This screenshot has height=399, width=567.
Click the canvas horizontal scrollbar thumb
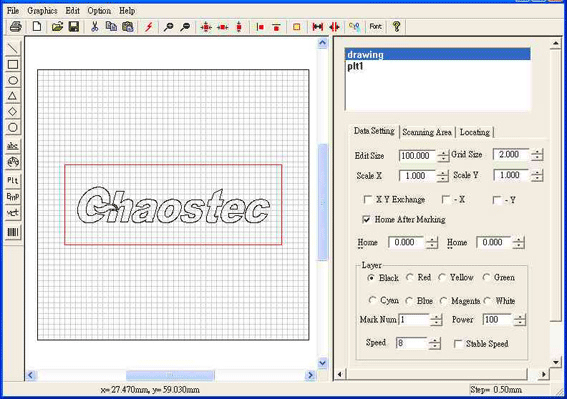(x=170, y=375)
